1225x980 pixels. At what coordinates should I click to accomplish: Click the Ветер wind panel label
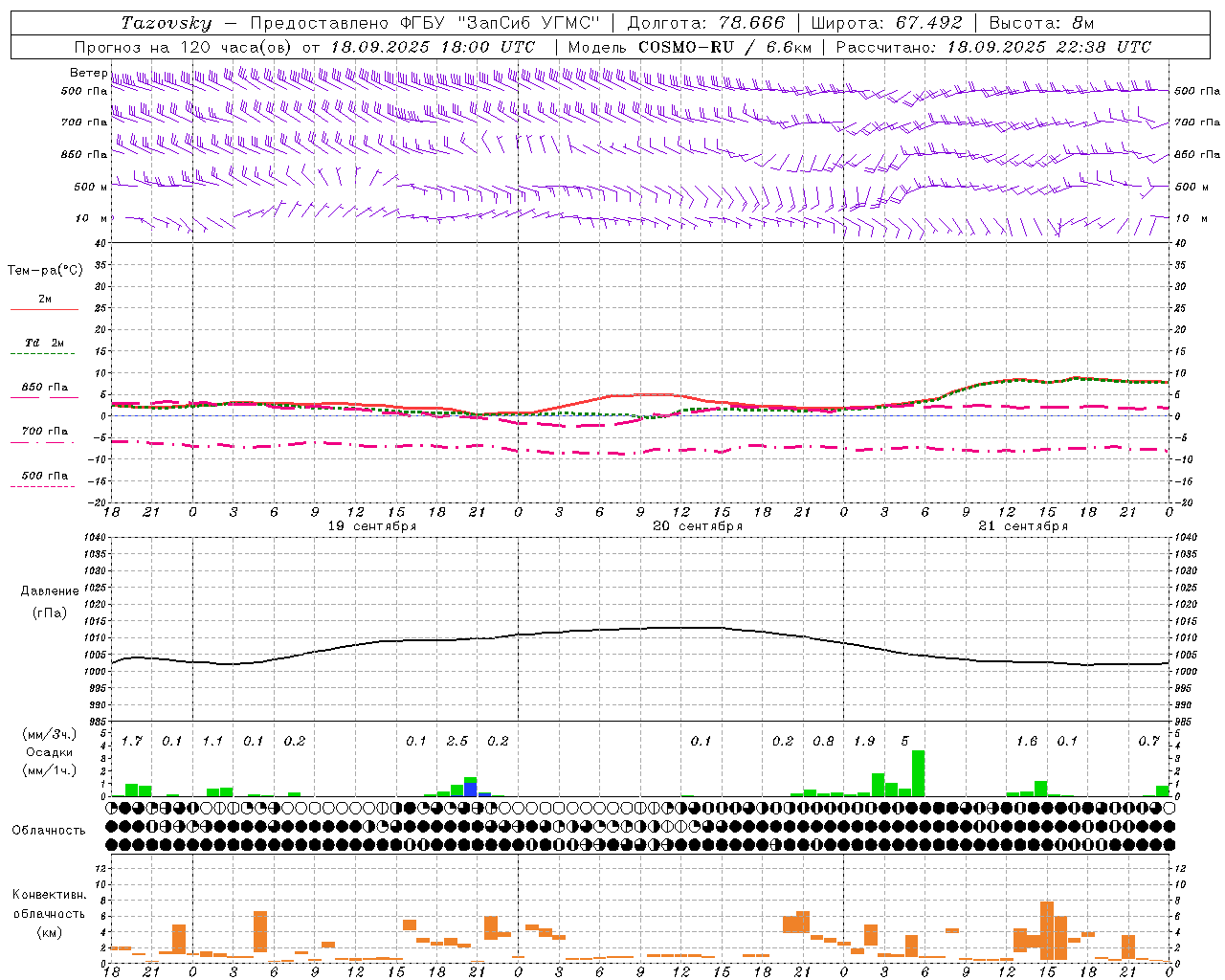click(88, 73)
